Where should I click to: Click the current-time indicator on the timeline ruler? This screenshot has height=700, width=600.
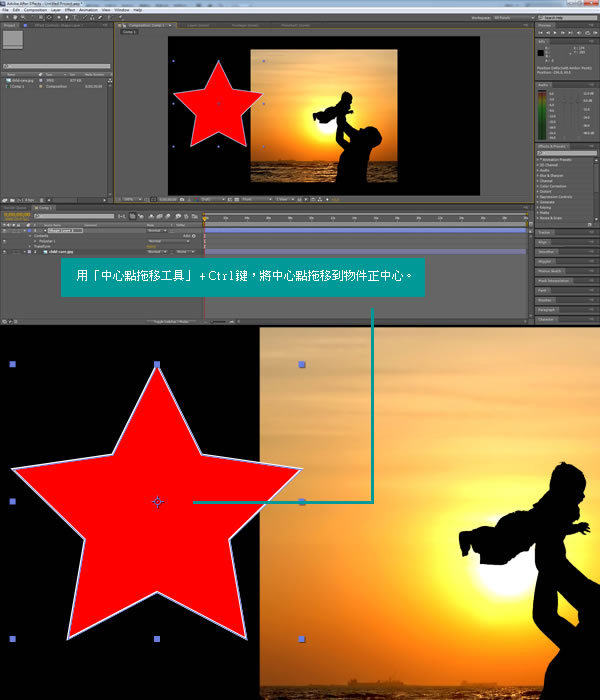[204, 218]
